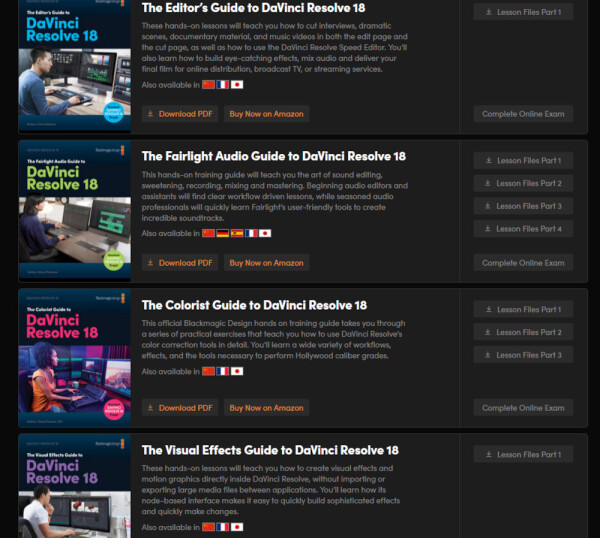Click French flag under Editor's Guide
This screenshot has height=538, width=600.
point(223,85)
